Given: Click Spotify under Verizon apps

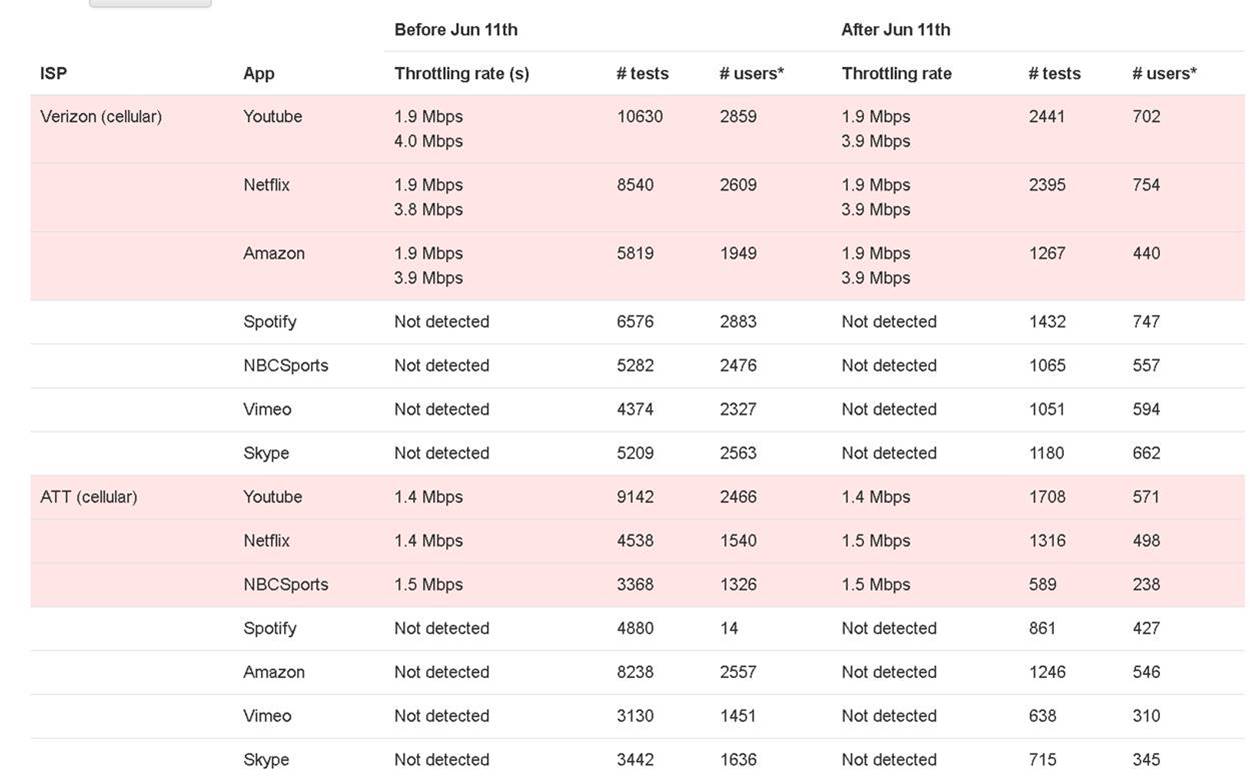Looking at the screenshot, I should 269,322.
